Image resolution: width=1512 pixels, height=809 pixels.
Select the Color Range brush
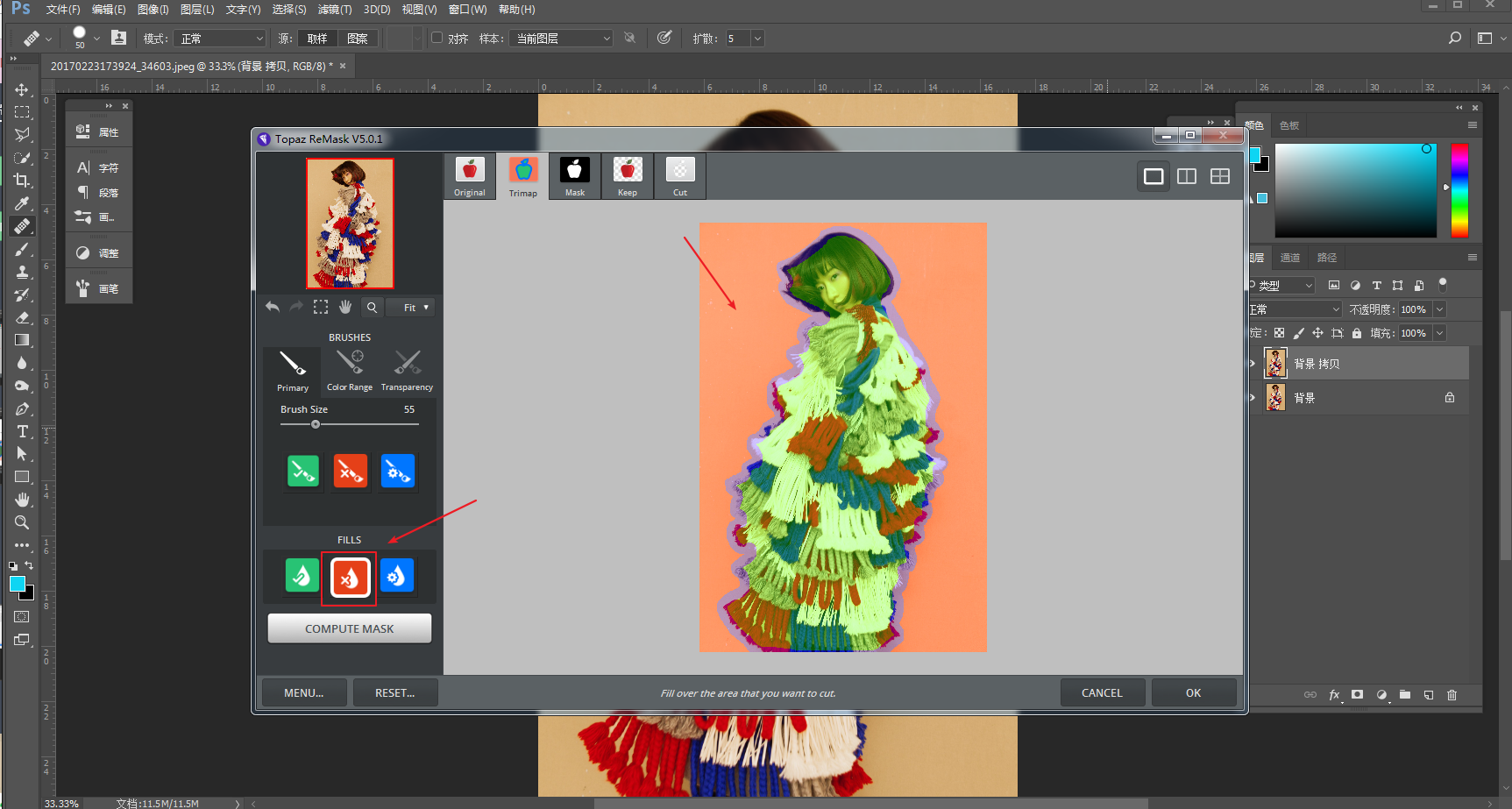(x=350, y=371)
